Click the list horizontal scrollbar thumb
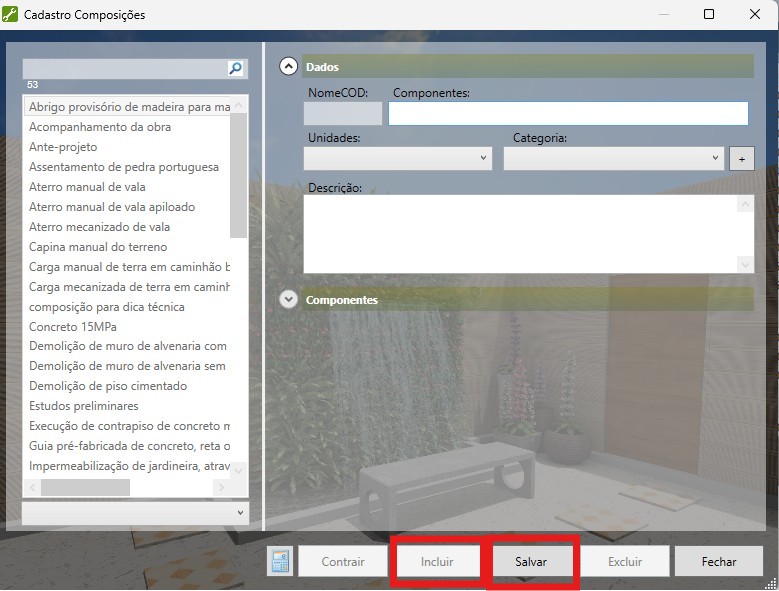The height and width of the screenshot is (591, 779). coord(85,487)
